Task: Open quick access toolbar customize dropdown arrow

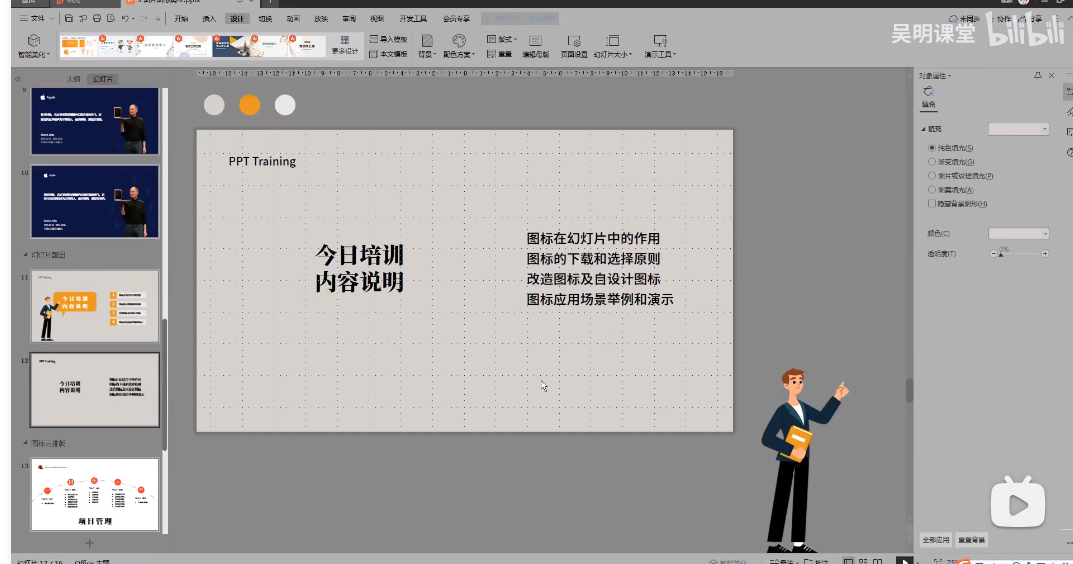Action: point(158,18)
